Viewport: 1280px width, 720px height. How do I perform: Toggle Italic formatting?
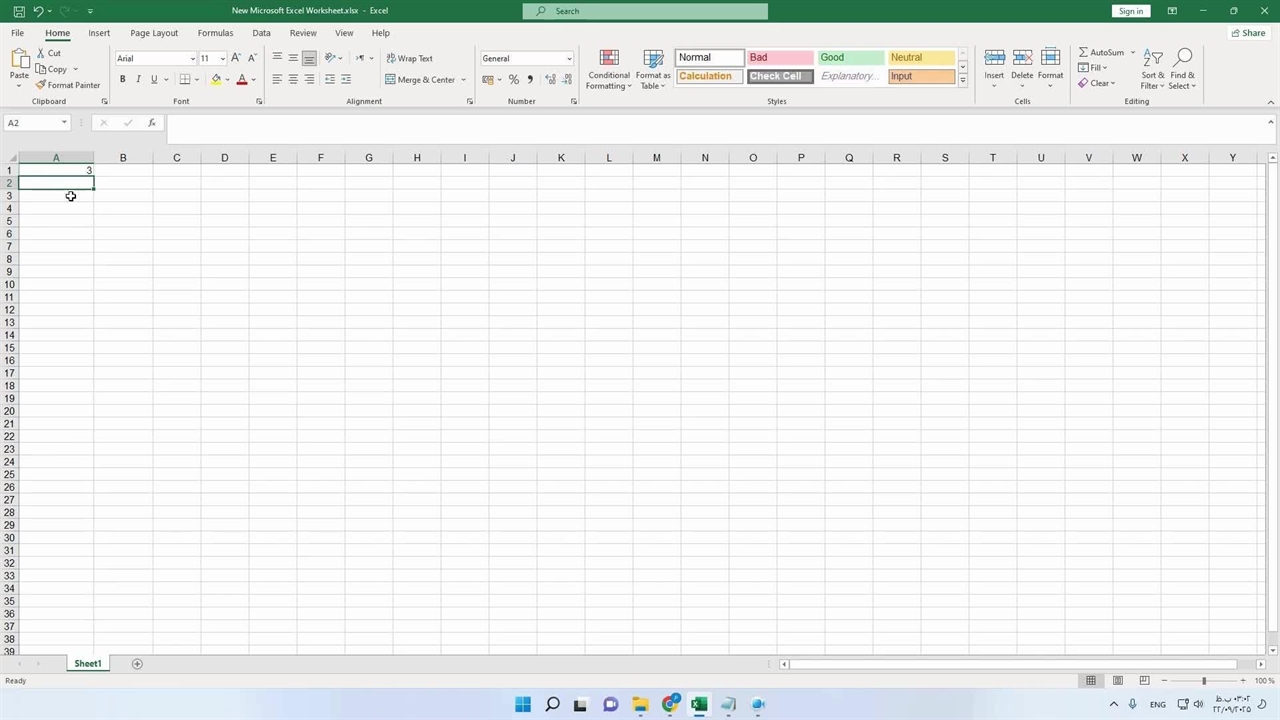click(x=138, y=80)
